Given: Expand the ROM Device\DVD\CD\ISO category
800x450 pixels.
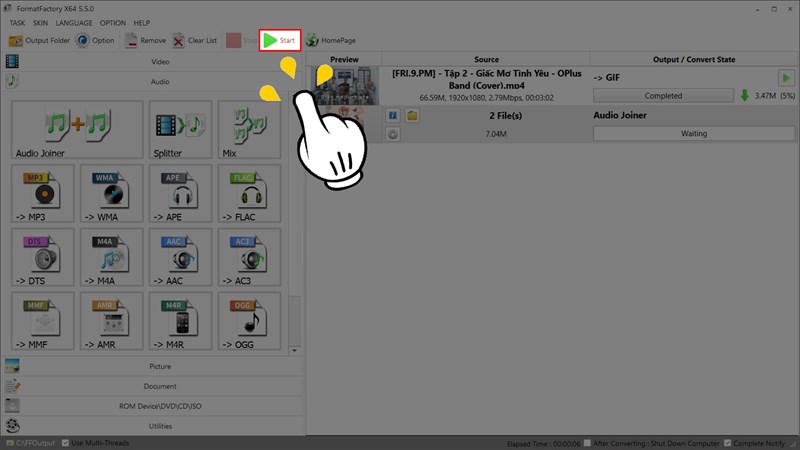Looking at the screenshot, I should [153, 406].
